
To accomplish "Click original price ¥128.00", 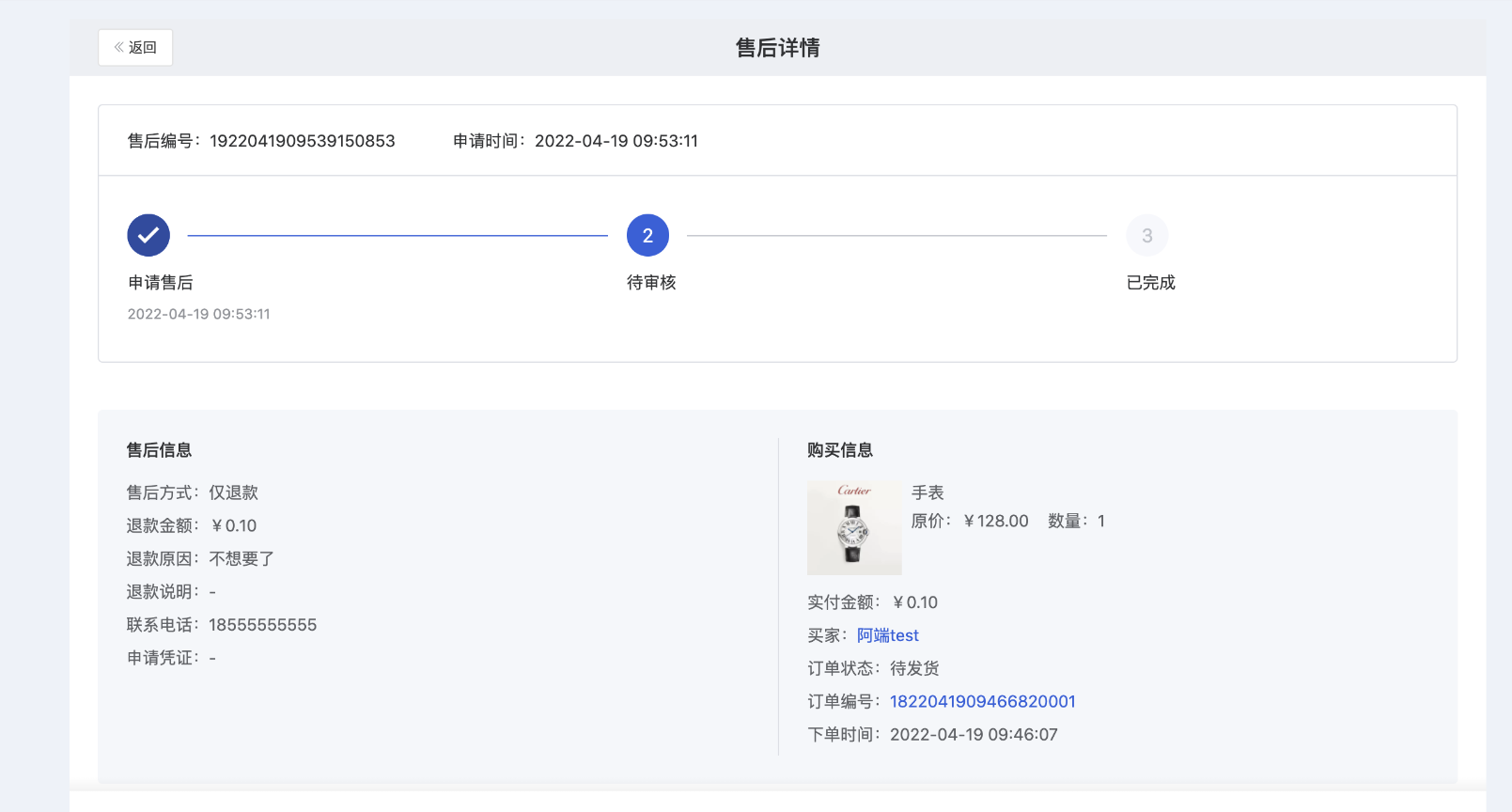I will tap(995, 521).
